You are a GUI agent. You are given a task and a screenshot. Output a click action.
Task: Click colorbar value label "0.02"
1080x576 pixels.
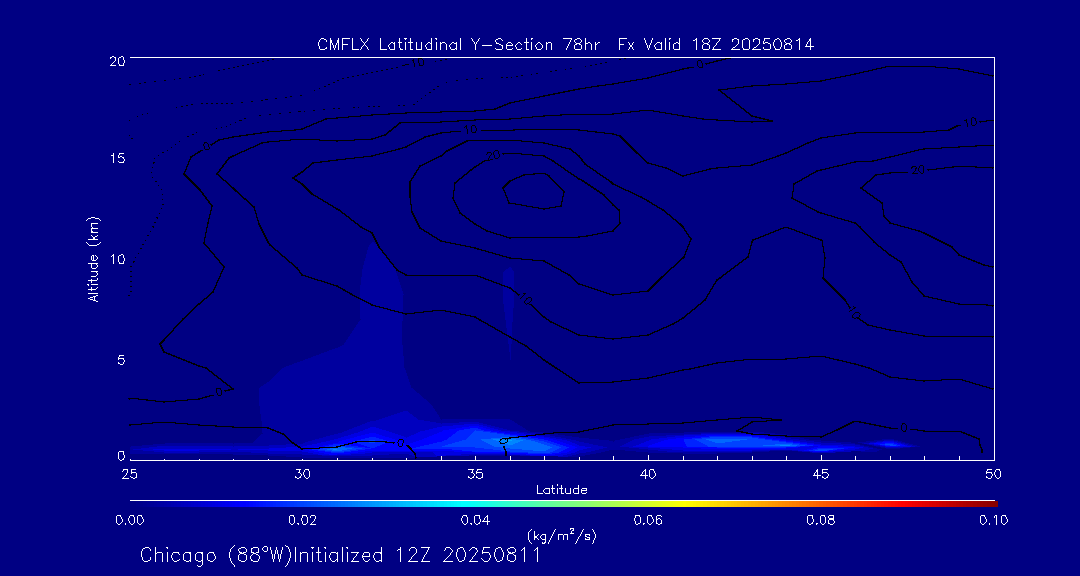pyautogui.click(x=302, y=520)
